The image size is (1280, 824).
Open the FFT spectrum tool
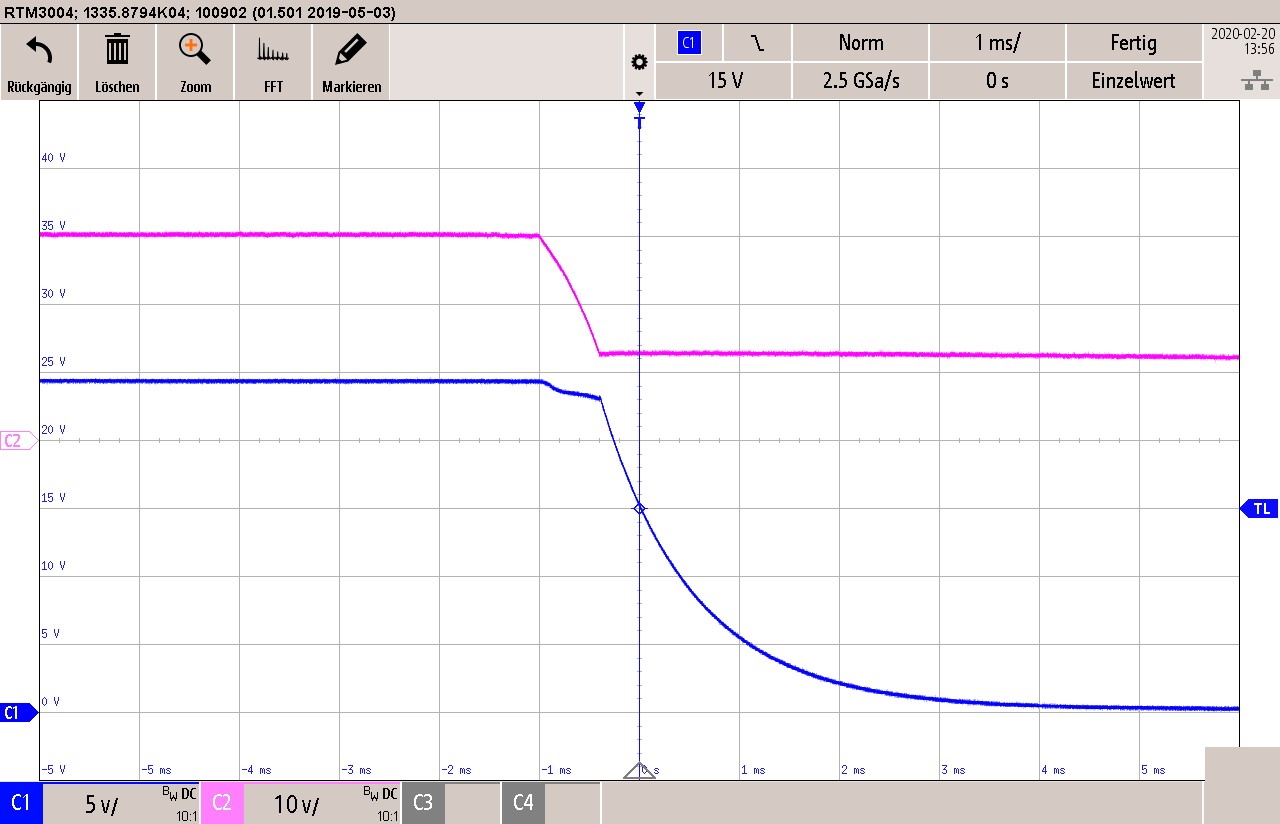coord(273,50)
